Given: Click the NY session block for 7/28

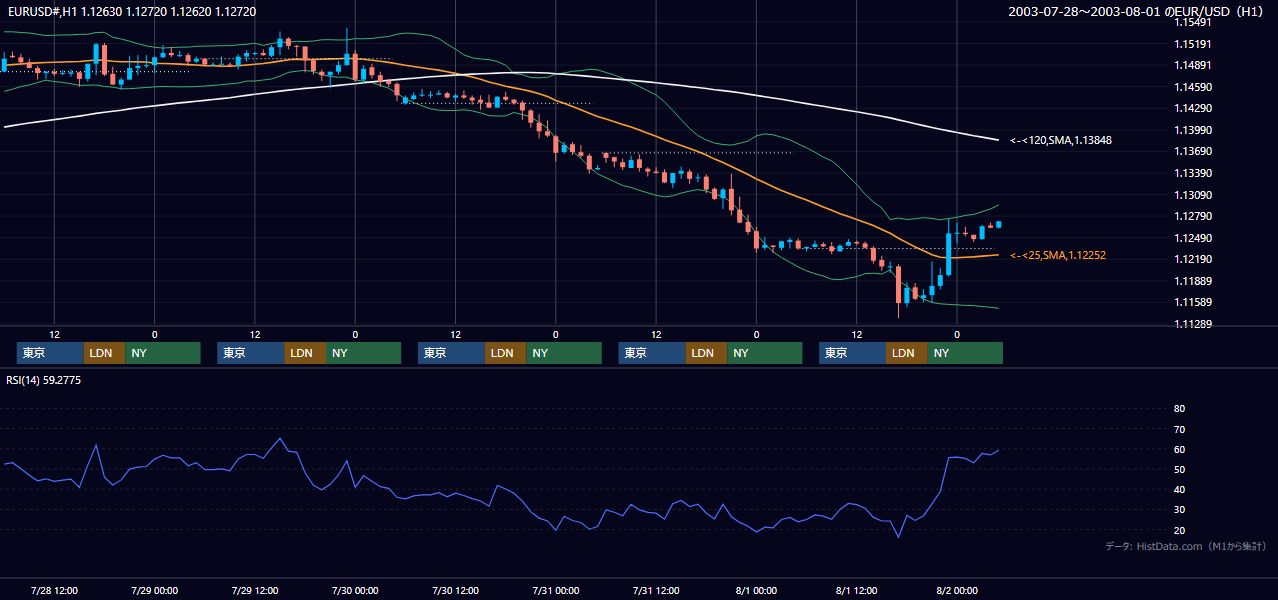Looking at the screenshot, I should 162,353.
